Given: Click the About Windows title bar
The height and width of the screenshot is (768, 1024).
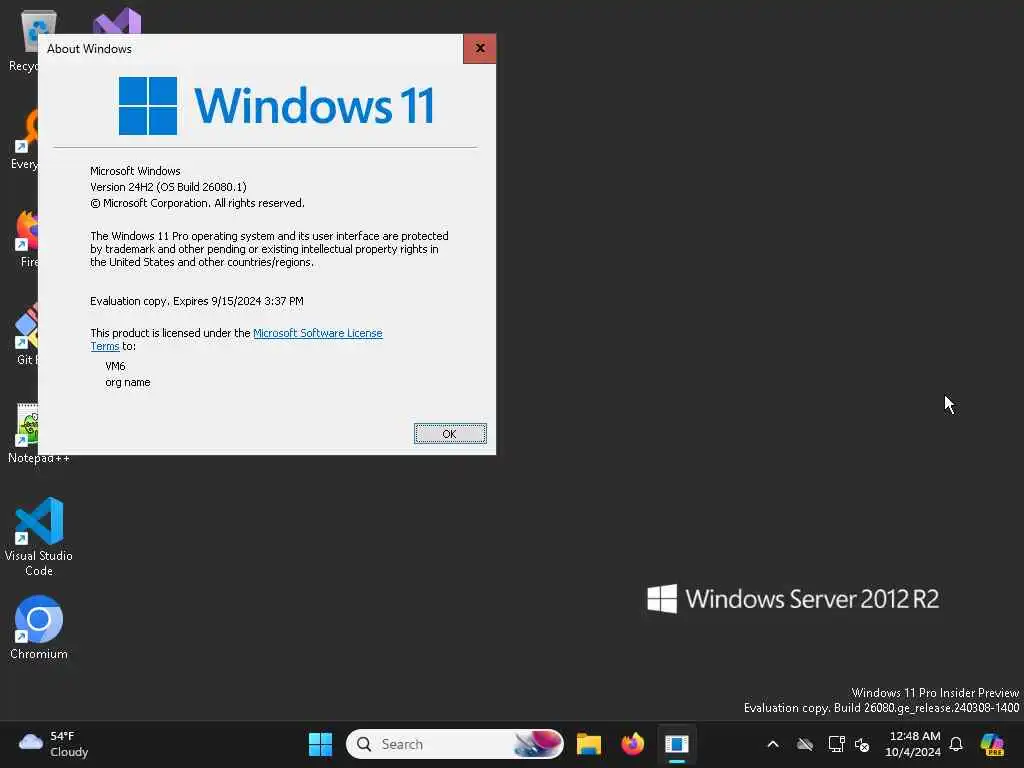Looking at the screenshot, I should pos(251,48).
